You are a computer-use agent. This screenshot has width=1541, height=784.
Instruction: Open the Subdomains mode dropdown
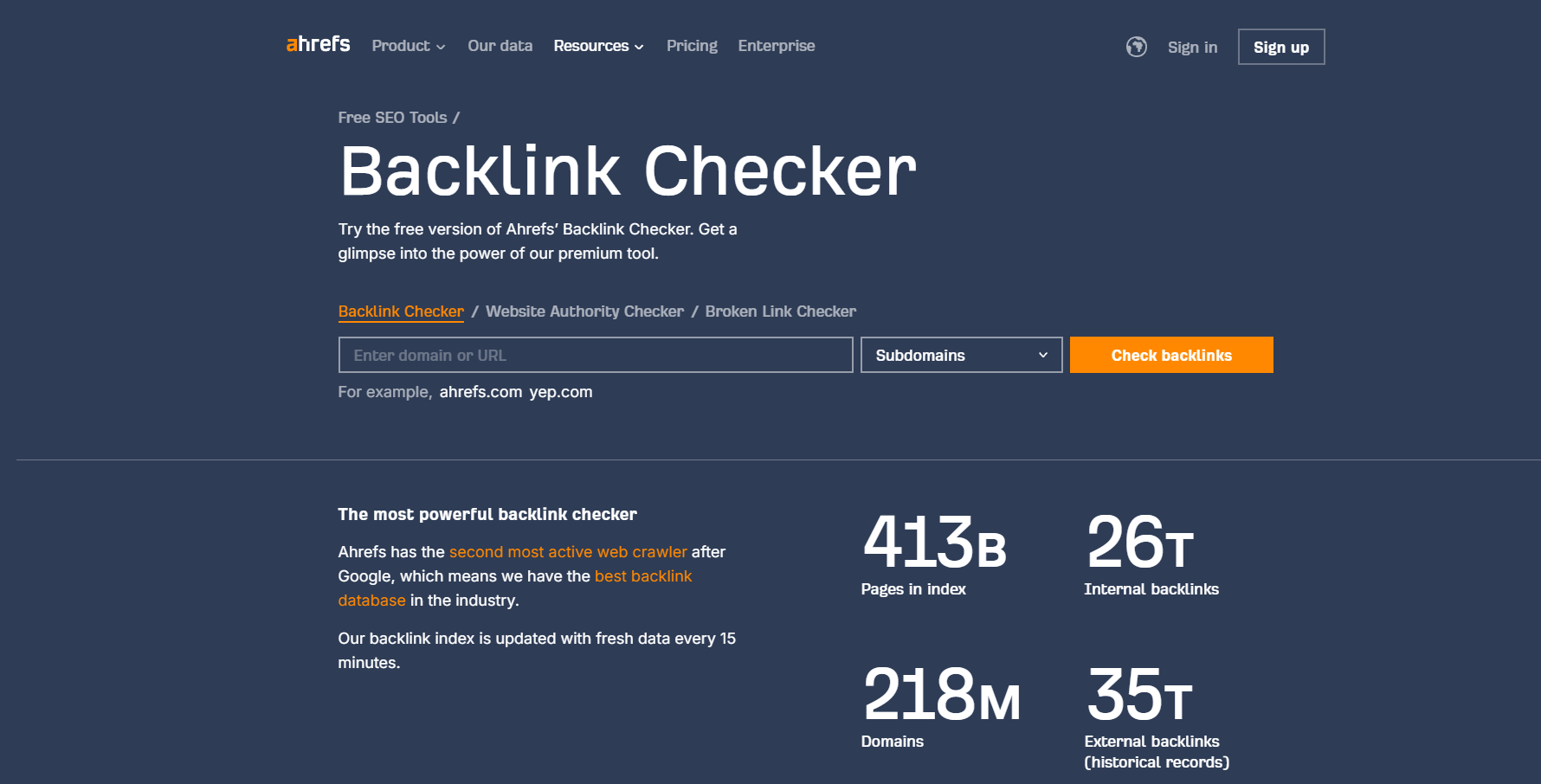(x=961, y=355)
